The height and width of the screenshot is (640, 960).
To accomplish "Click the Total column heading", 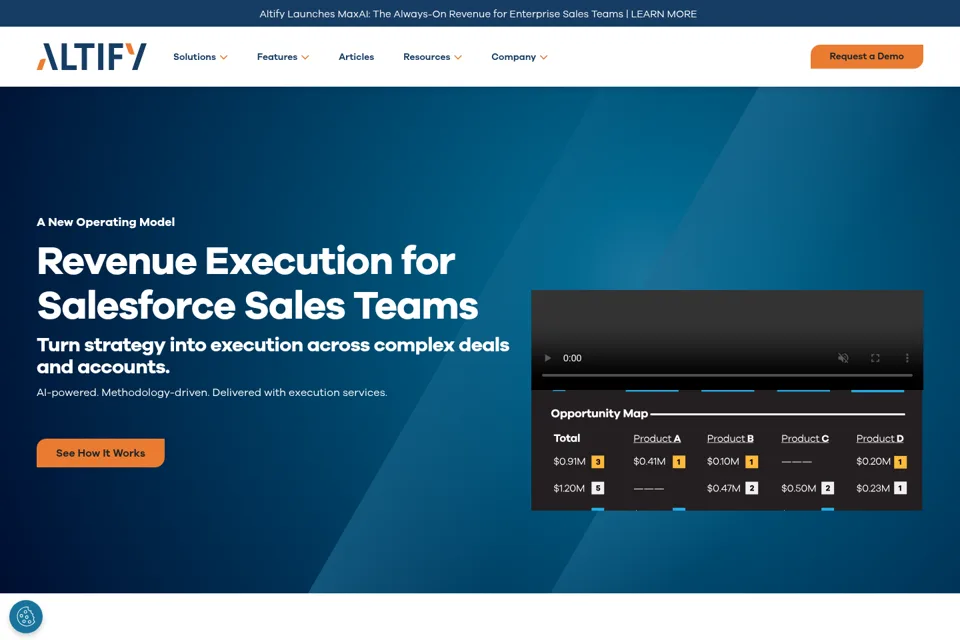I will click(x=566, y=439).
